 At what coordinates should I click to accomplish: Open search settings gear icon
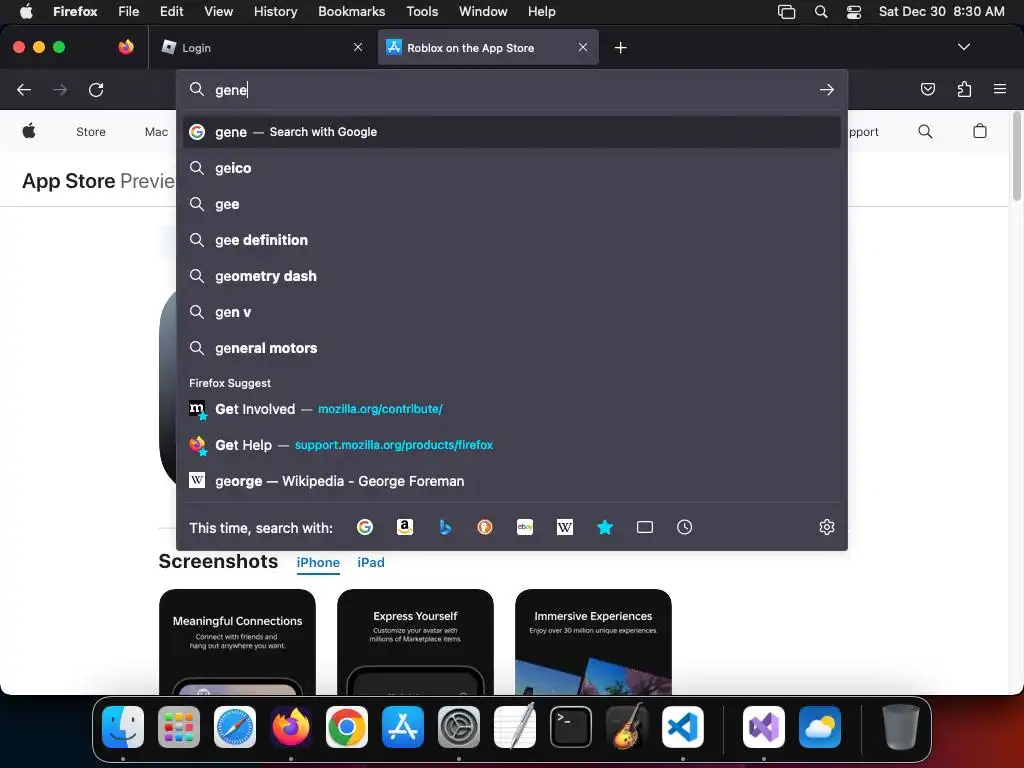pos(827,527)
